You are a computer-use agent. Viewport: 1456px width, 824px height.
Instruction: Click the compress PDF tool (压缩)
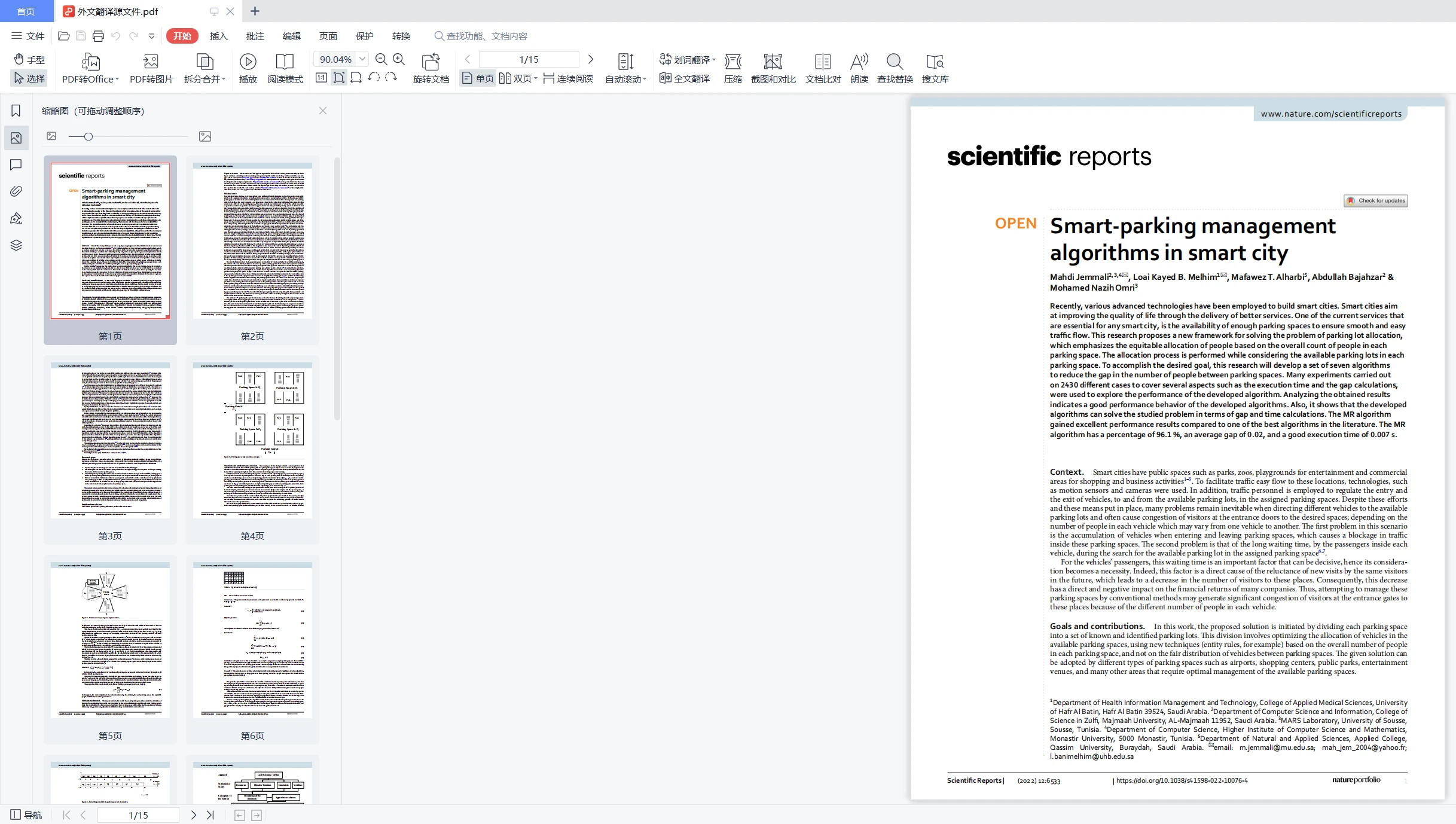pyautogui.click(x=732, y=69)
